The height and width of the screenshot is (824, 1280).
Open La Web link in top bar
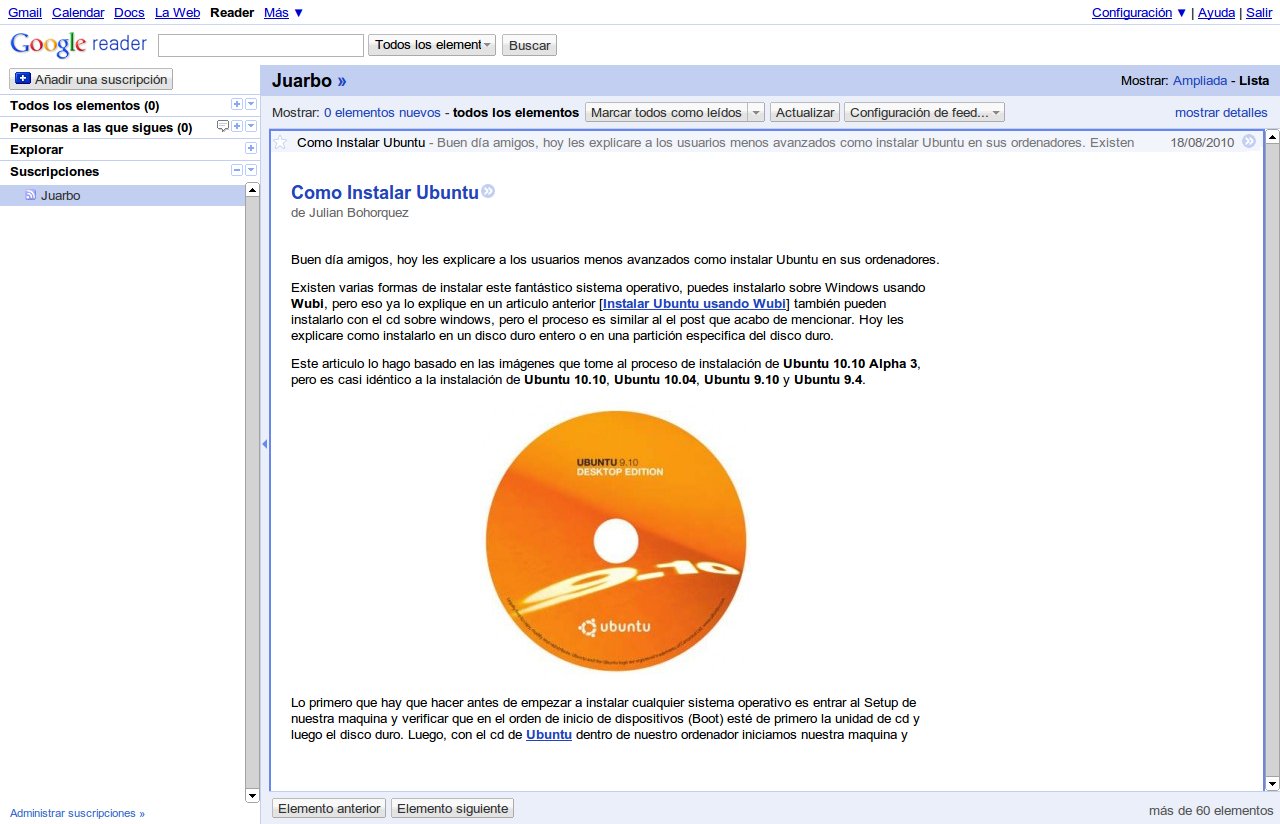177,13
